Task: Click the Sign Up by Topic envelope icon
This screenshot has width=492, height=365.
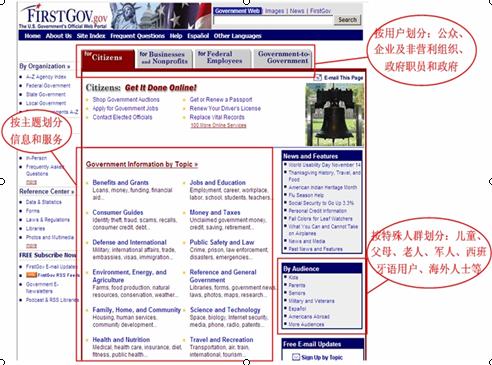Action: pyautogui.click(x=296, y=357)
